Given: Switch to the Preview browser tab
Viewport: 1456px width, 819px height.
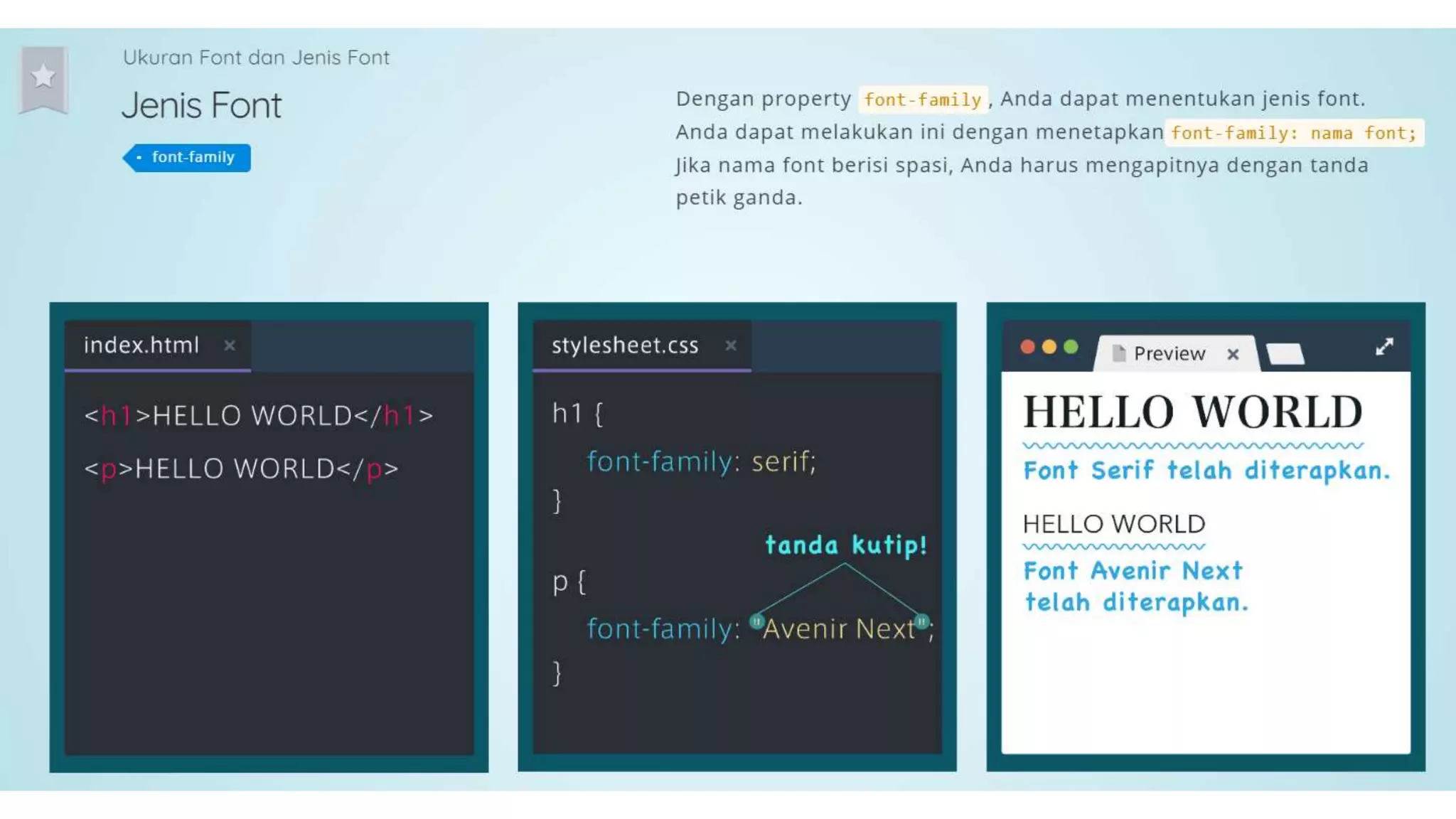Looking at the screenshot, I should tap(1169, 353).
